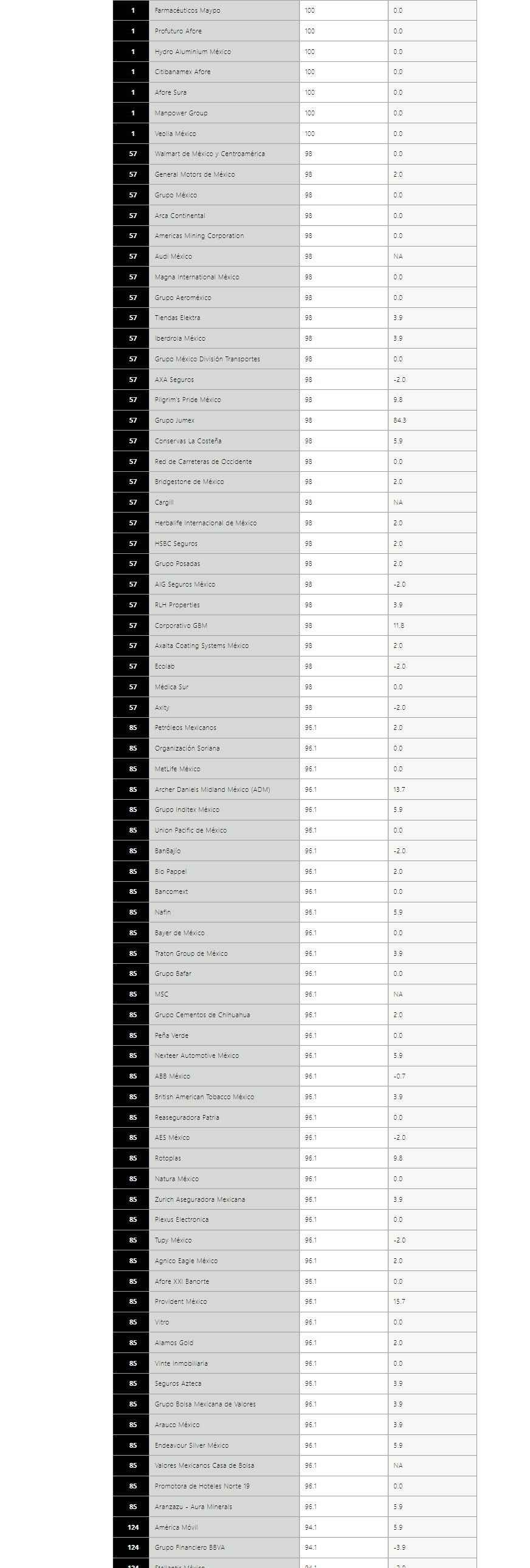Select the Cargill company row
Screen dimensions: 530x1568
tap(294, 502)
